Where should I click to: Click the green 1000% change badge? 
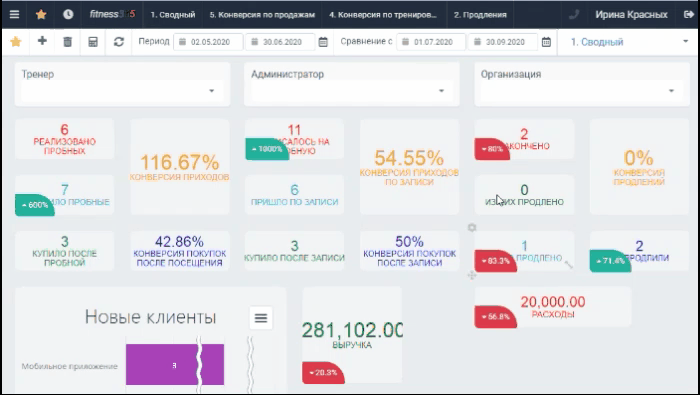[267, 149]
